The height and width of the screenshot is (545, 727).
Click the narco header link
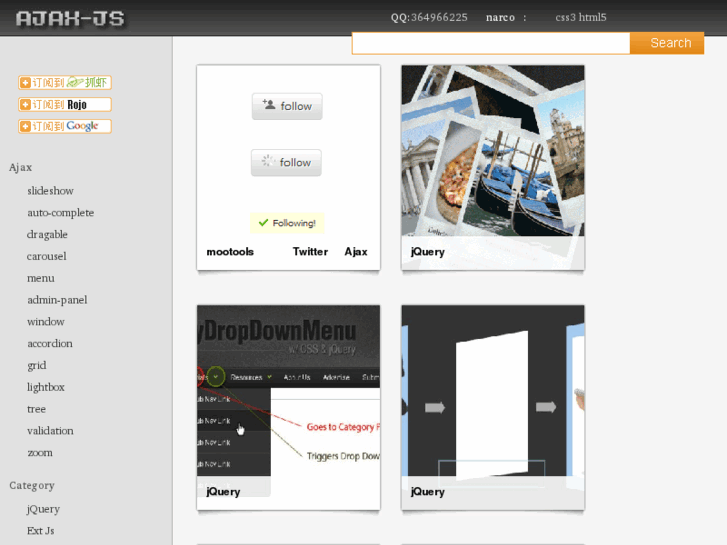click(x=500, y=18)
